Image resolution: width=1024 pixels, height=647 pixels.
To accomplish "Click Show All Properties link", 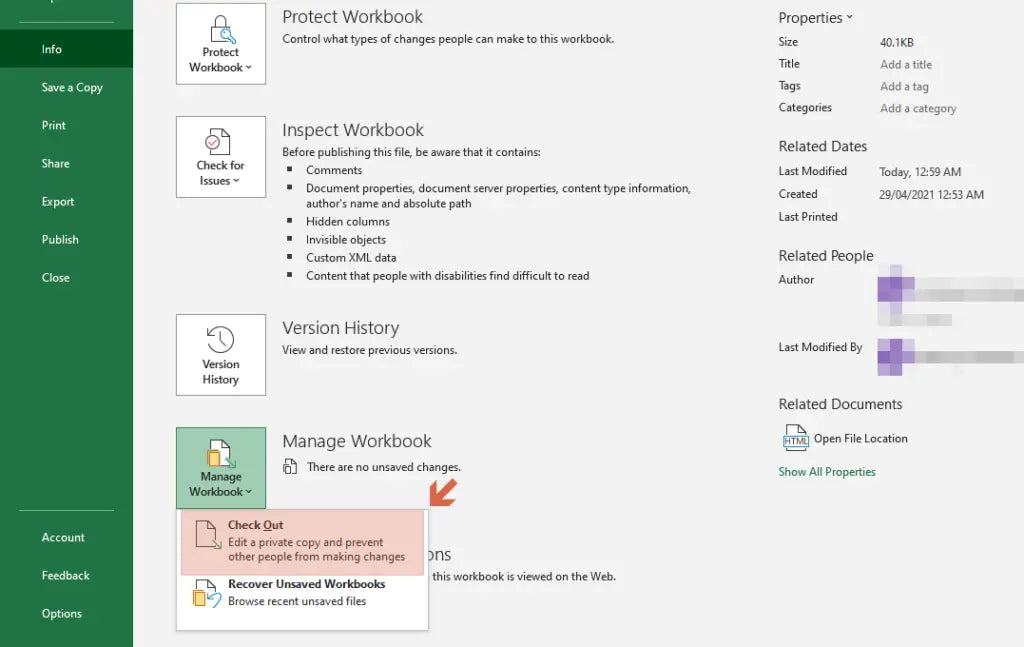I will click(x=827, y=472).
